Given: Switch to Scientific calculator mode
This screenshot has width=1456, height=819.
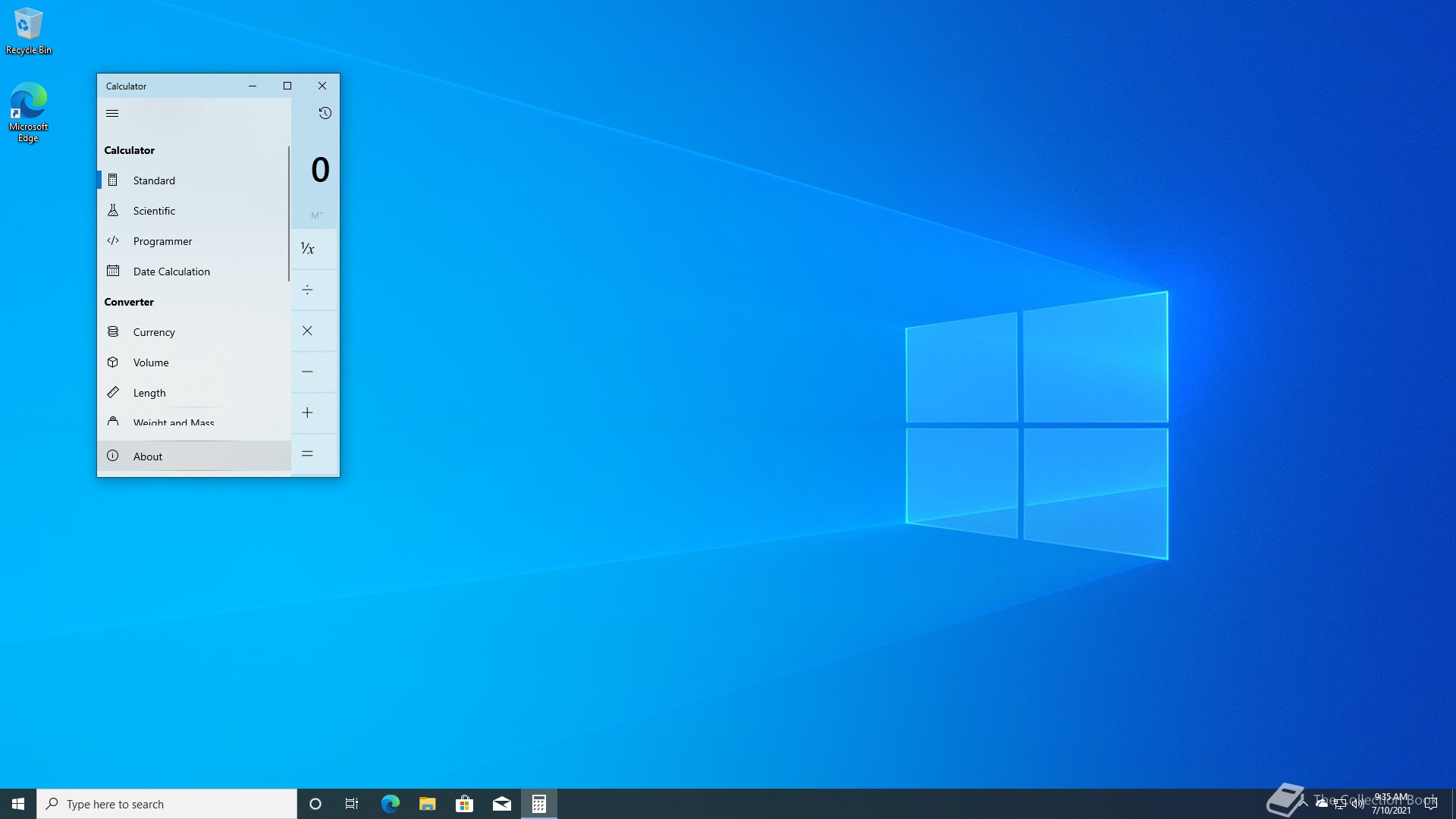Looking at the screenshot, I should click(154, 211).
